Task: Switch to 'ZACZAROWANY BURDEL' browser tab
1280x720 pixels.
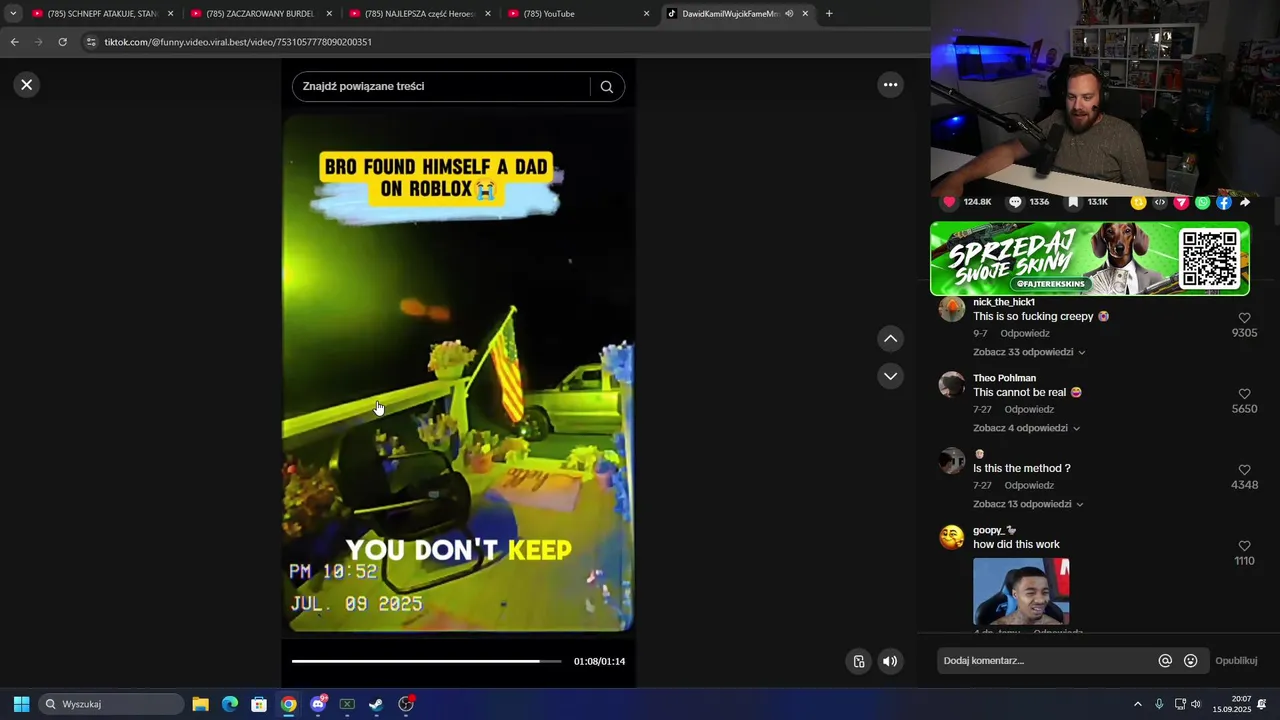Action: (x=260, y=14)
